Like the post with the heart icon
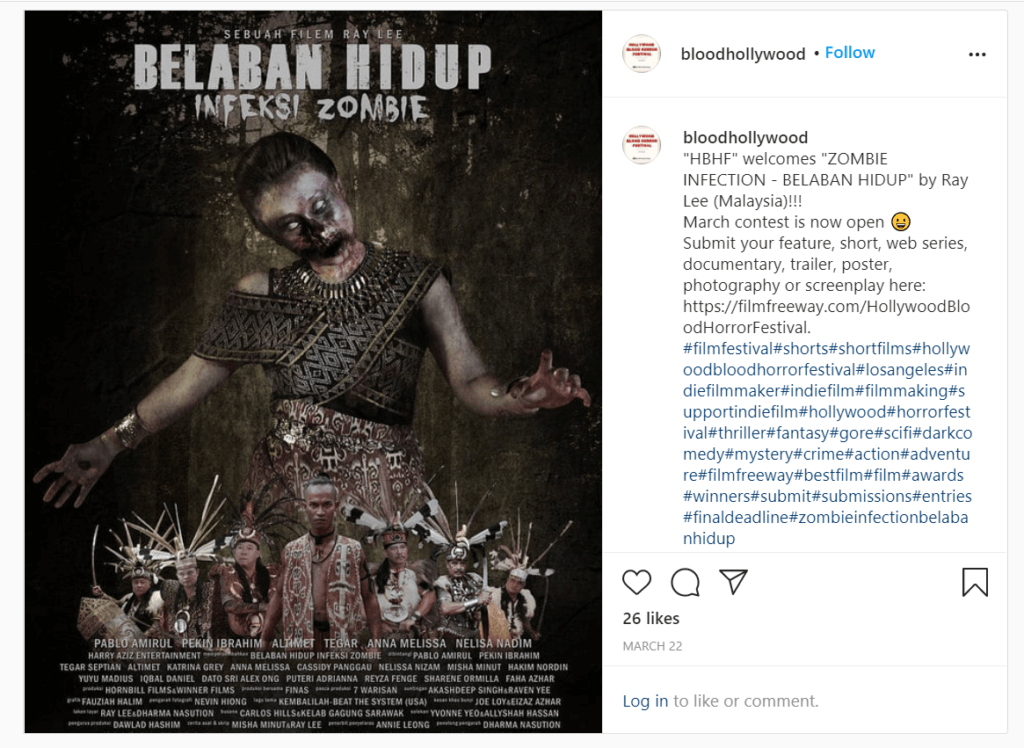The width and height of the screenshot is (1024, 748). click(x=637, y=582)
